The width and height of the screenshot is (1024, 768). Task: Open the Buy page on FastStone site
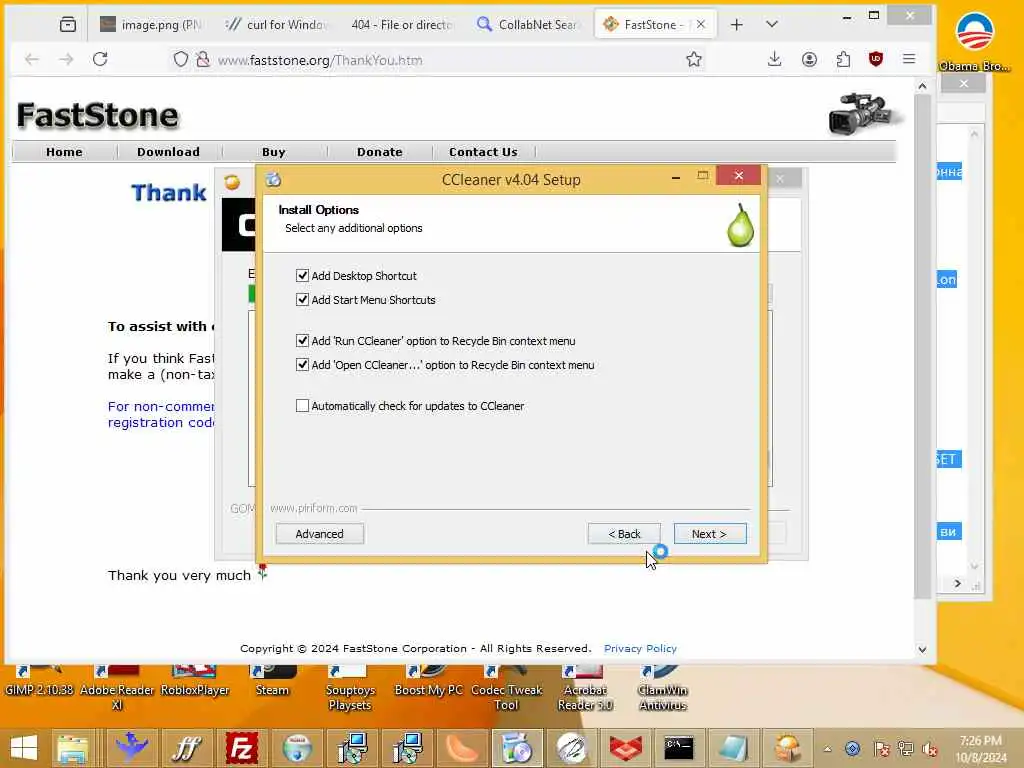274,152
